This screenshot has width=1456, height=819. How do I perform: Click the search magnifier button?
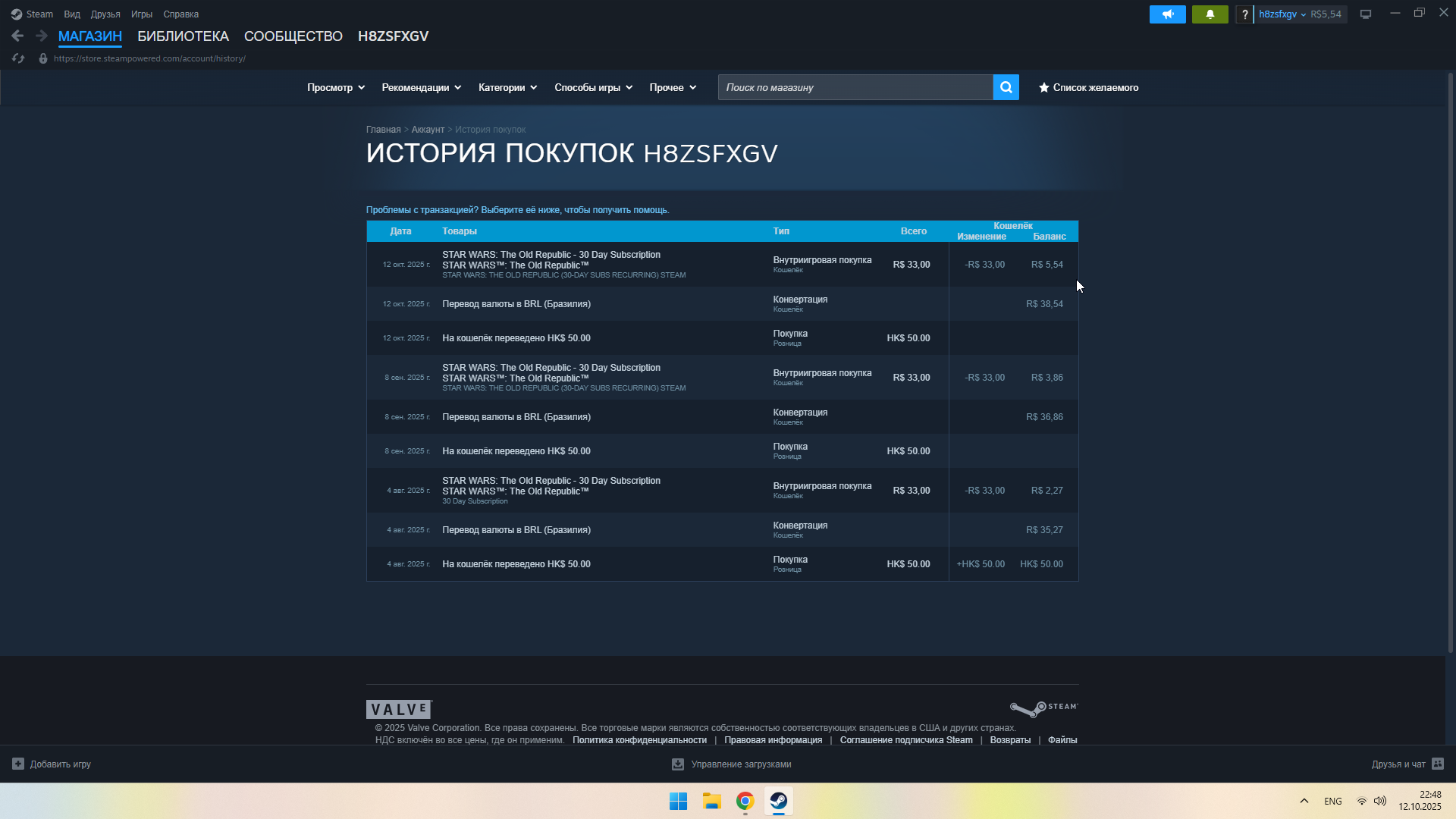click(x=1006, y=87)
